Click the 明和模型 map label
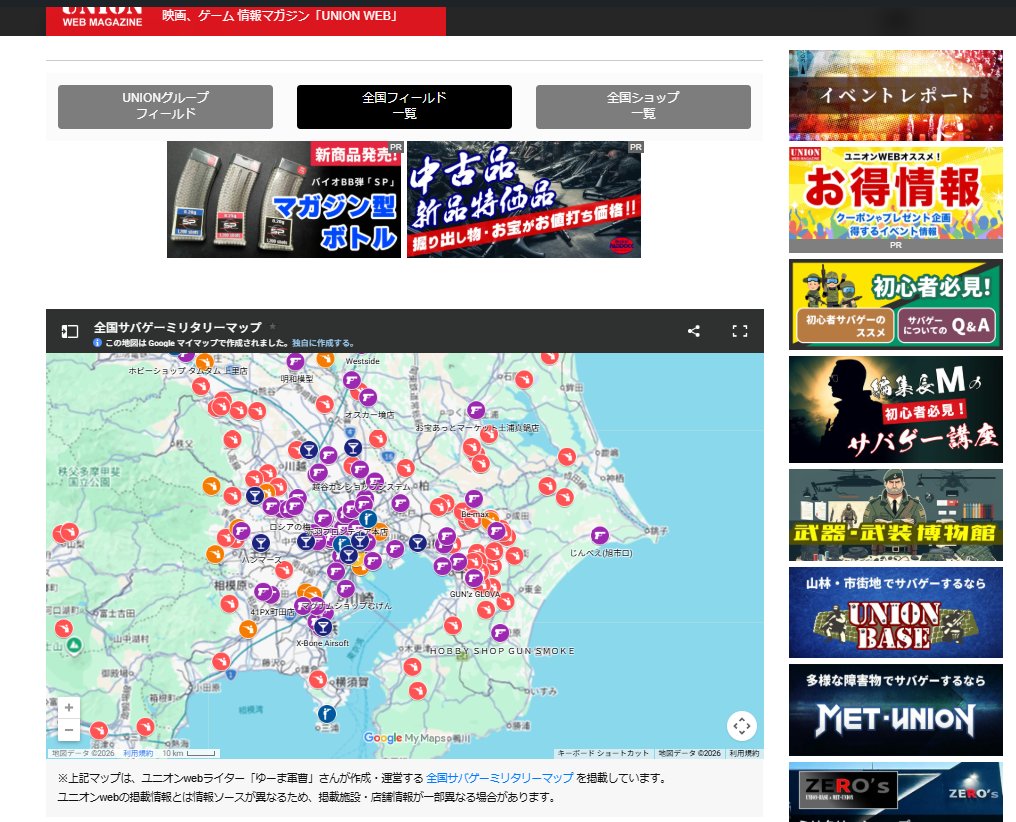1016x822 pixels. pos(297,379)
